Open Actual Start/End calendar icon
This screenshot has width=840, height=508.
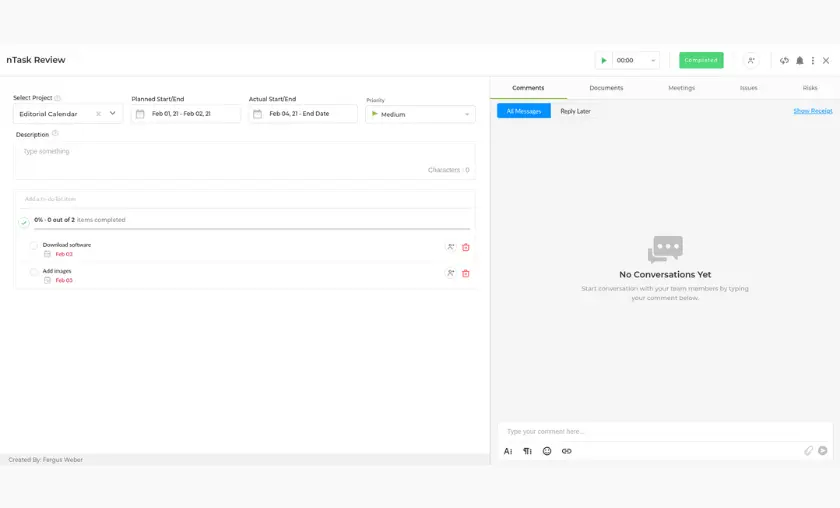(x=257, y=114)
